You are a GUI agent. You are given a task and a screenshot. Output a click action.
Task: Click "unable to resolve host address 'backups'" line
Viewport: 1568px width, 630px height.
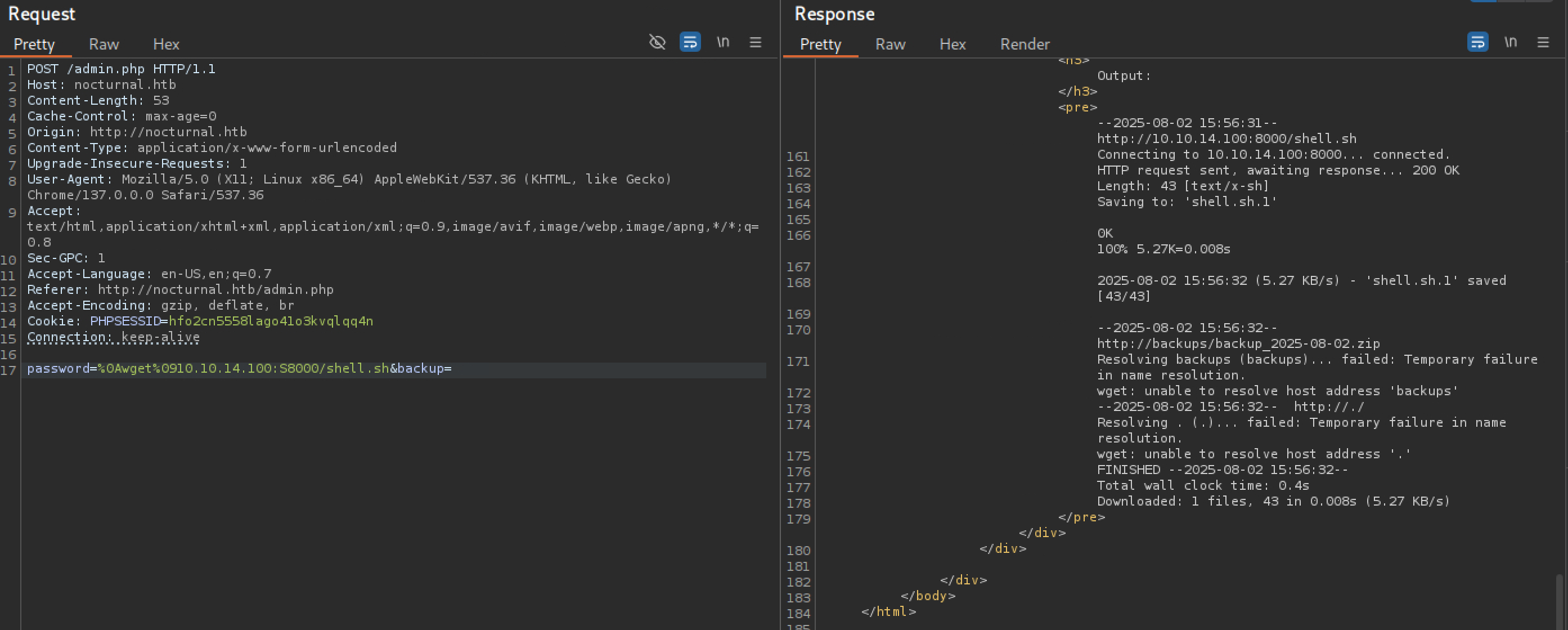(x=1278, y=391)
